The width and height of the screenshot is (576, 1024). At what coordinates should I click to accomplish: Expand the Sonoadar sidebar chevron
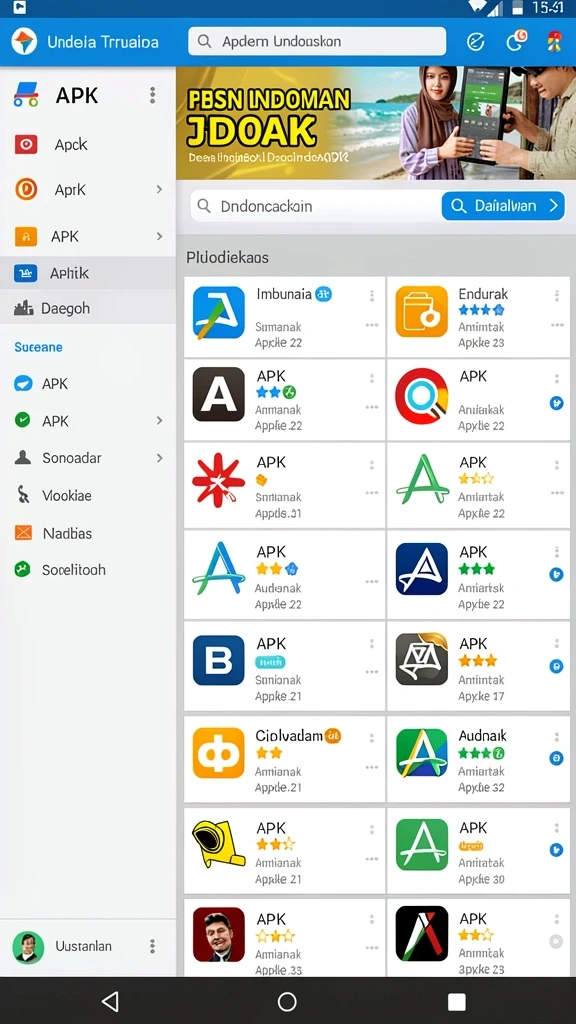(x=159, y=458)
